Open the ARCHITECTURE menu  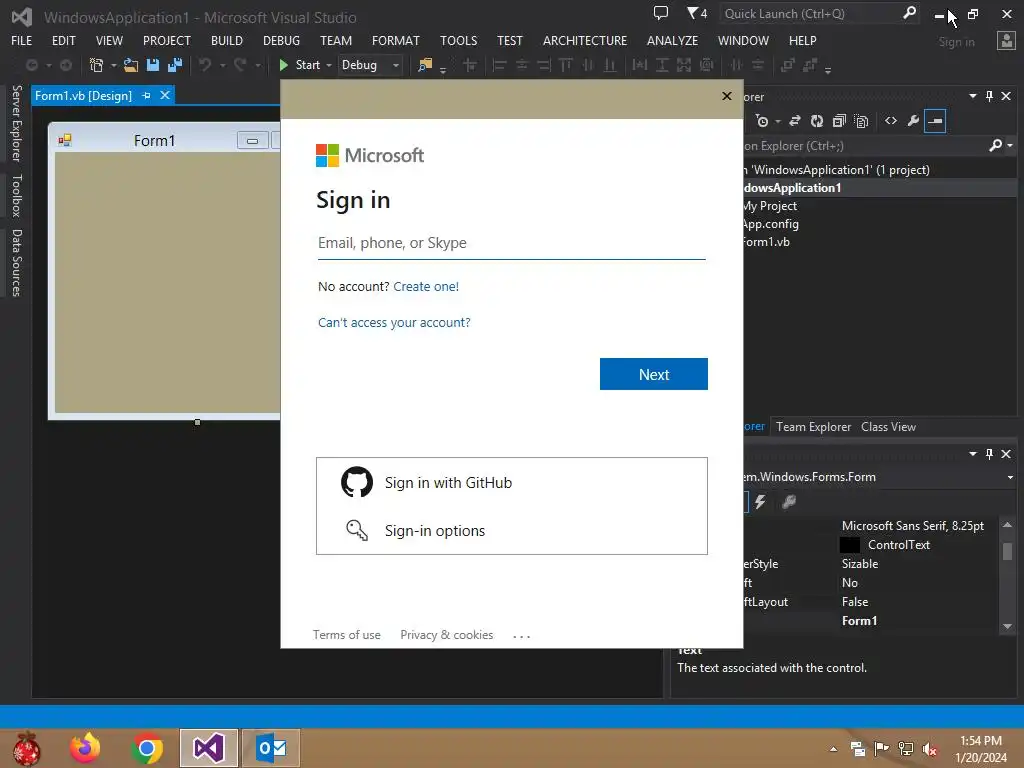coord(584,40)
